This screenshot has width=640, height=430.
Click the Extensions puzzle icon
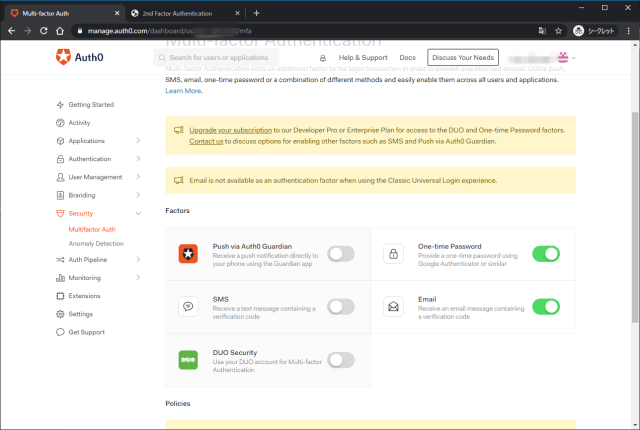(x=60, y=296)
